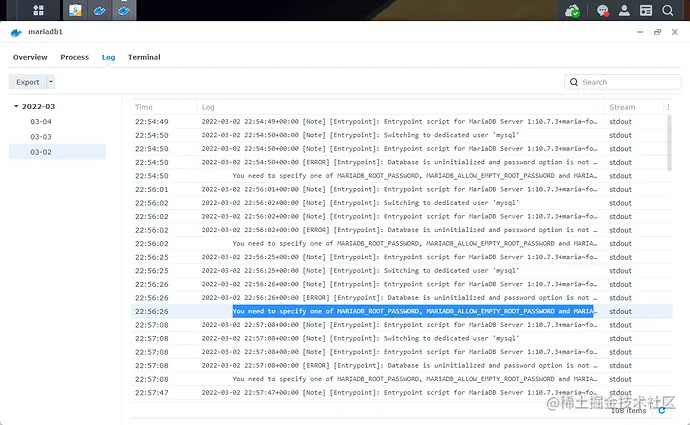This screenshot has width=690, height=425.
Task: Click the Export button
Action: [28, 82]
